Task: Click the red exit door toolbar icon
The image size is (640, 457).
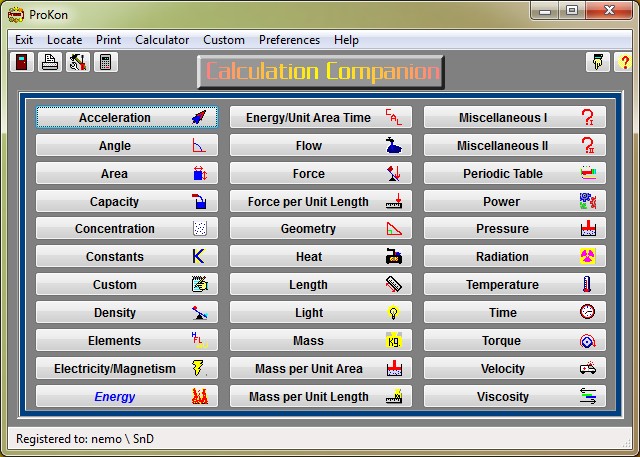Action: pyautogui.click(x=21, y=63)
